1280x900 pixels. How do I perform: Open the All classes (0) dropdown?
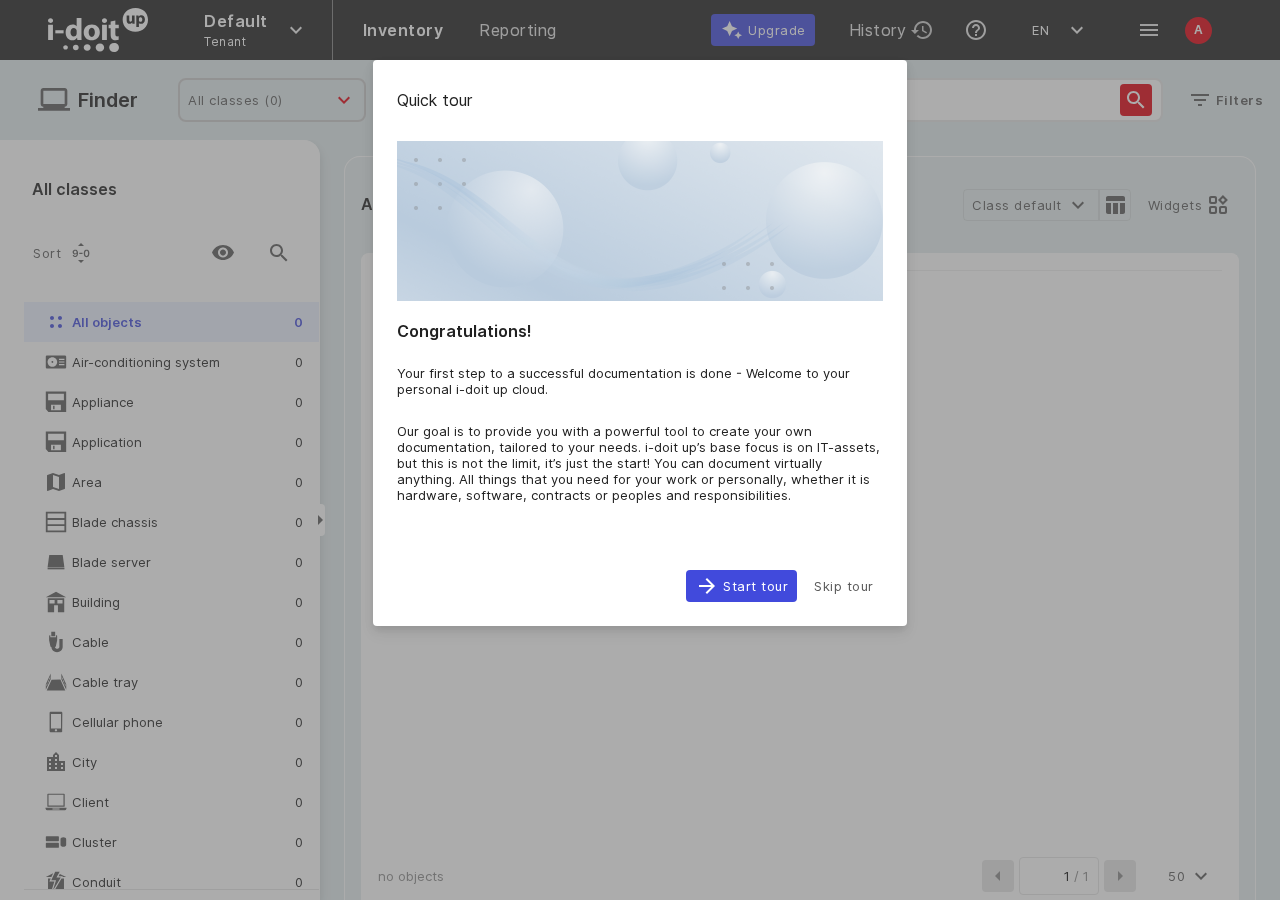pyautogui.click(x=272, y=100)
